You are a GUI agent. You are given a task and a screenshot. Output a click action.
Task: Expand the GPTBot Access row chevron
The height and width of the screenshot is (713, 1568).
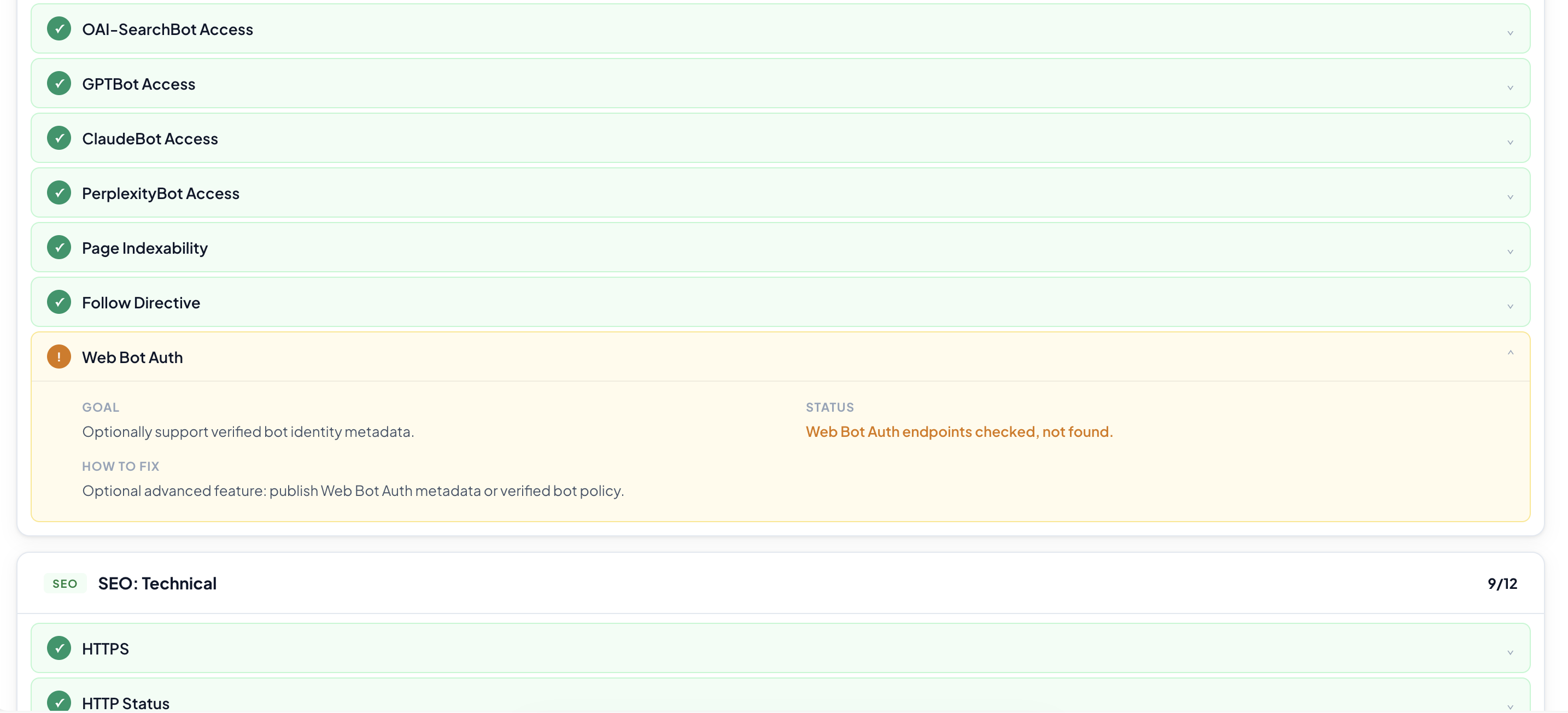pyautogui.click(x=1510, y=87)
